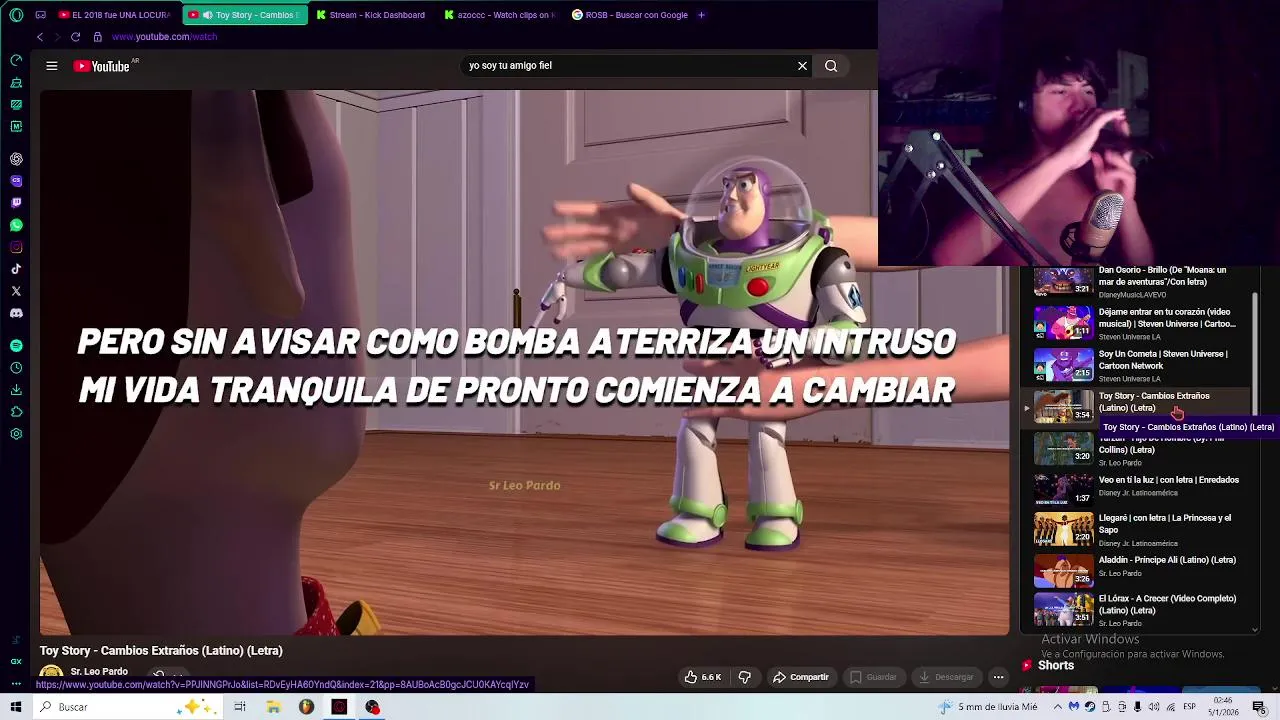Expand YouTube guide hamburger menu
Viewport: 1280px width, 720px height.
[51, 66]
